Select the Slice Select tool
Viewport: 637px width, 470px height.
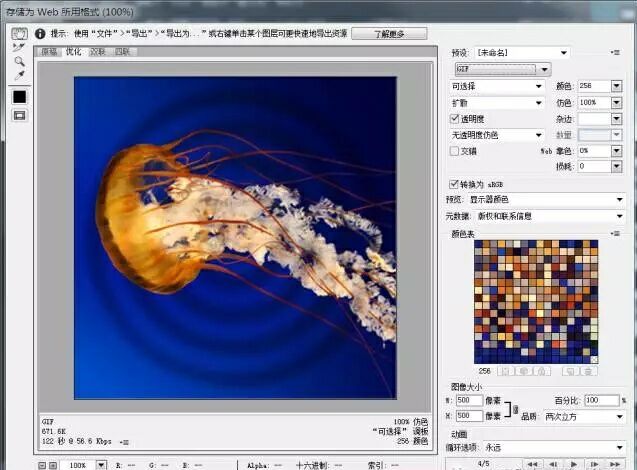pyautogui.click(x=18, y=47)
